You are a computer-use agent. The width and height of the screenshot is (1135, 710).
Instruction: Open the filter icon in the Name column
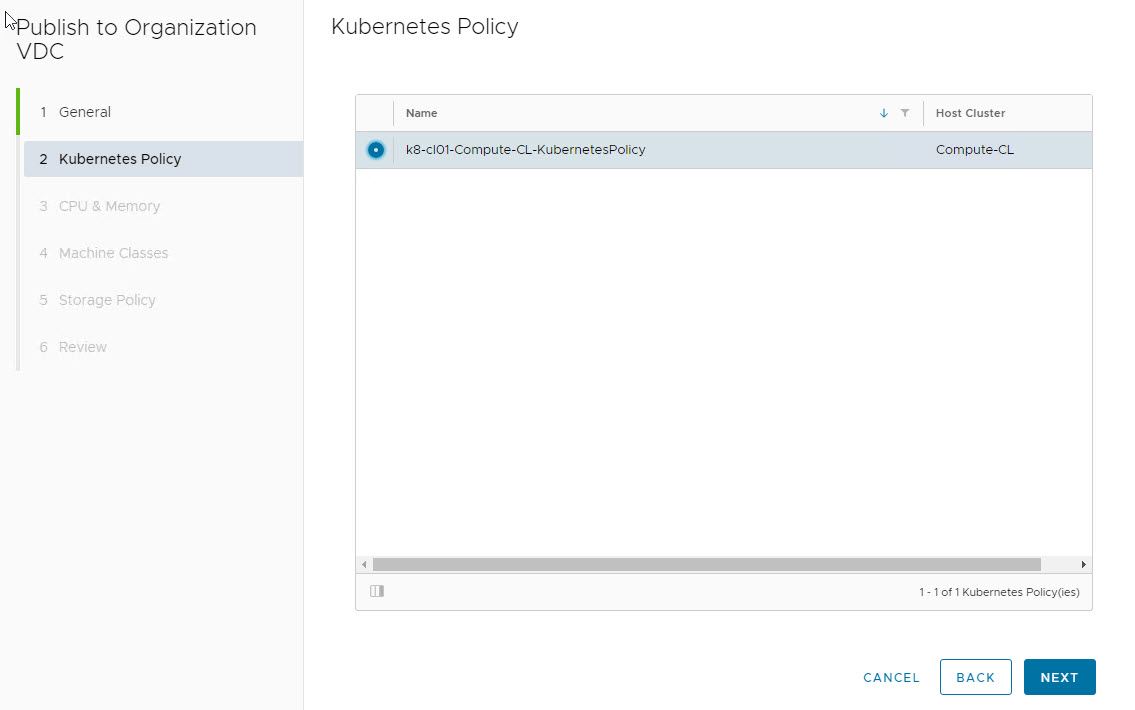pos(905,113)
